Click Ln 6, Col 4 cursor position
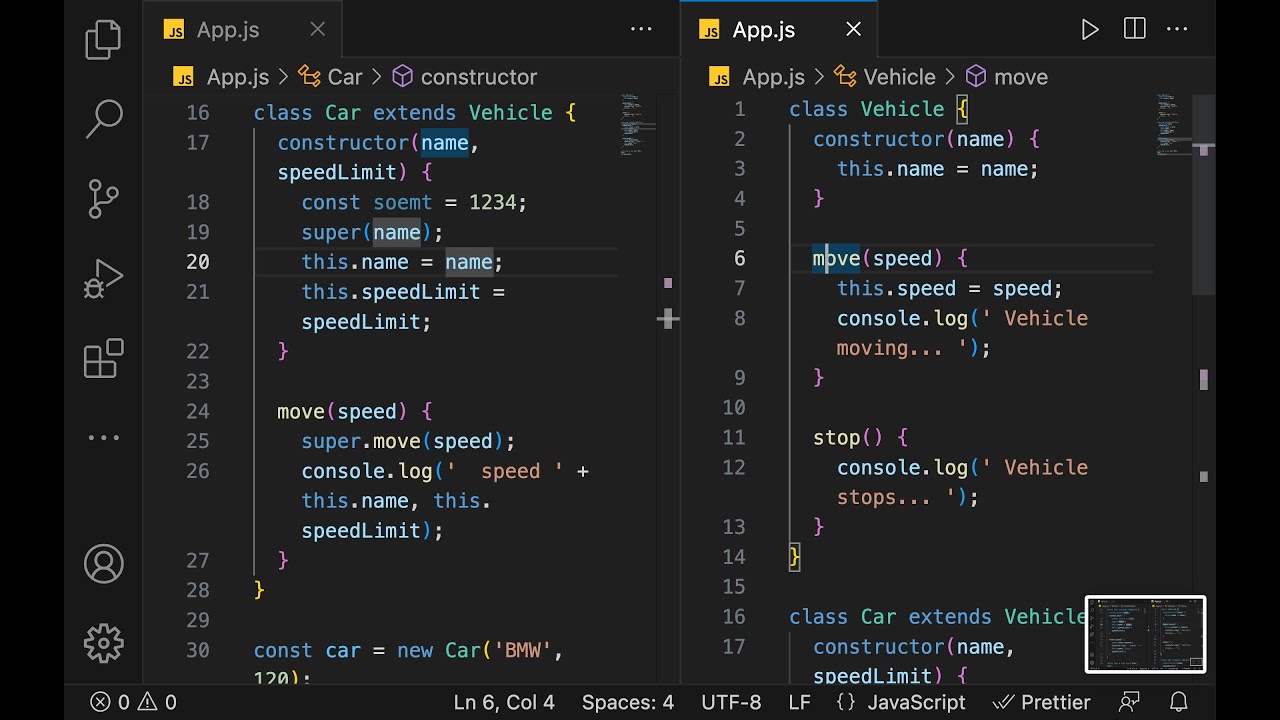The height and width of the screenshot is (720, 1280). pyautogui.click(x=504, y=702)
